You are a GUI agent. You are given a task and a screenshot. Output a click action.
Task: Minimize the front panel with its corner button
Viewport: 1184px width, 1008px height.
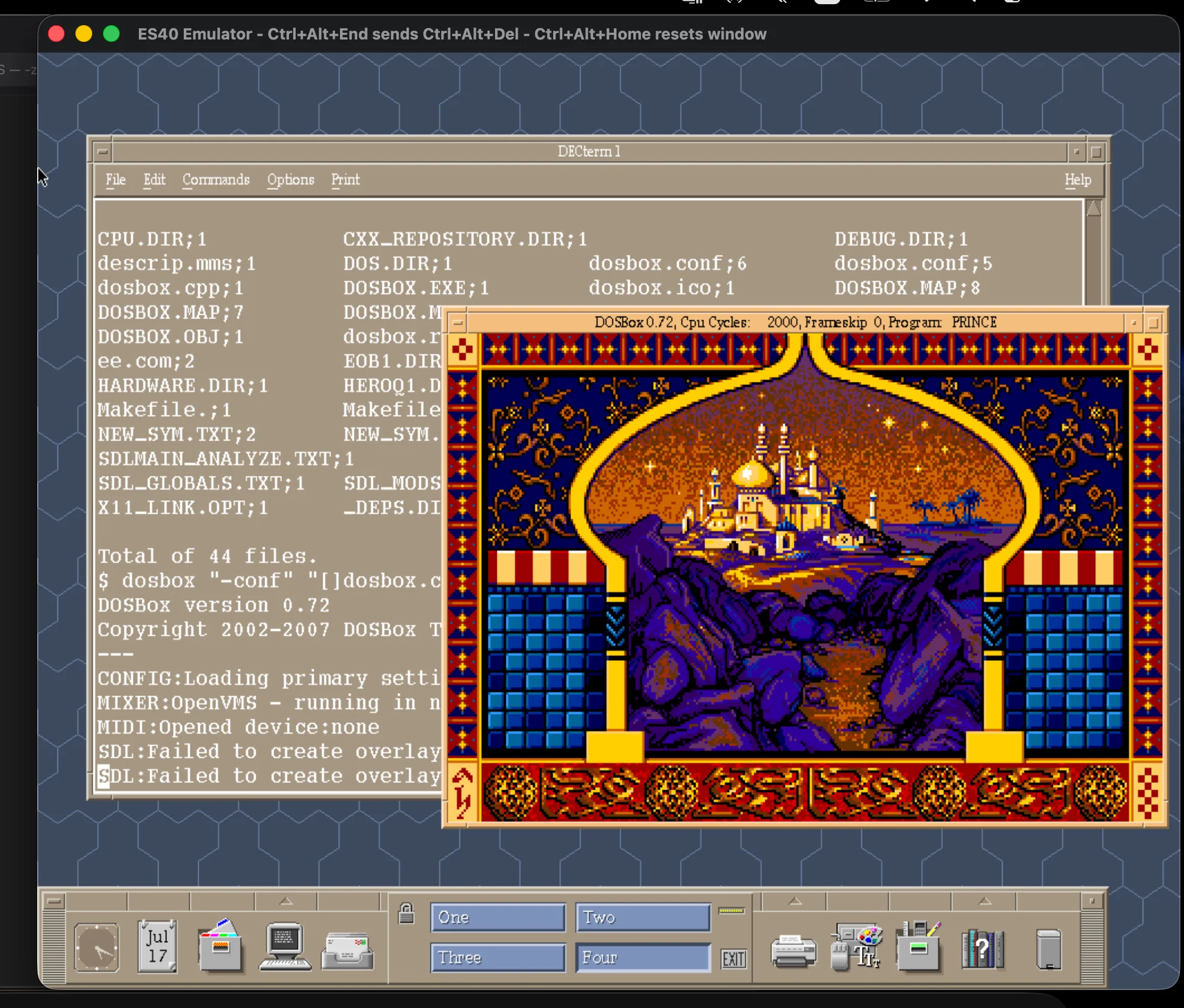pos(1092,901)
